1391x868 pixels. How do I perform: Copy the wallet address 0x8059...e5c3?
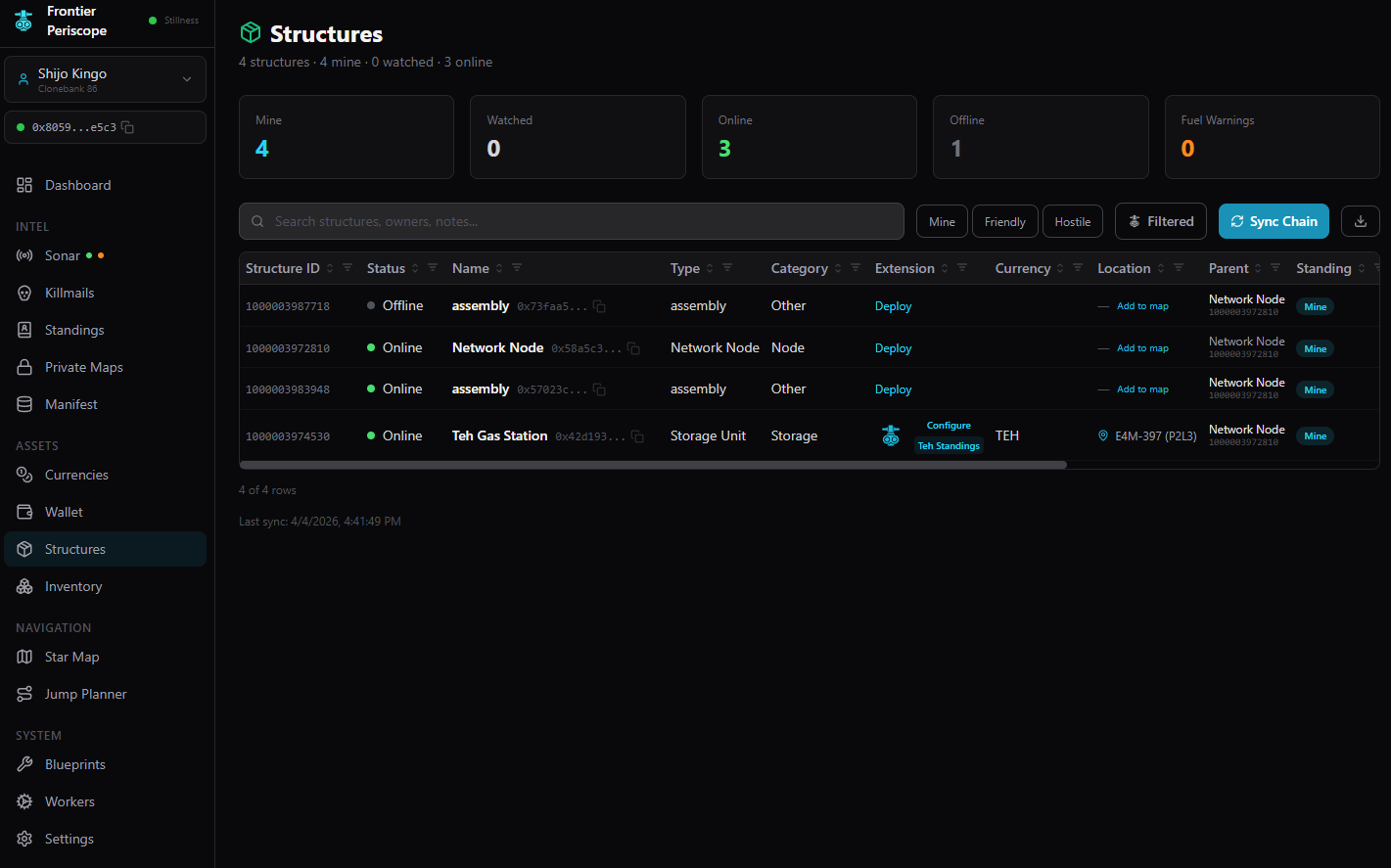coord(127,127)
